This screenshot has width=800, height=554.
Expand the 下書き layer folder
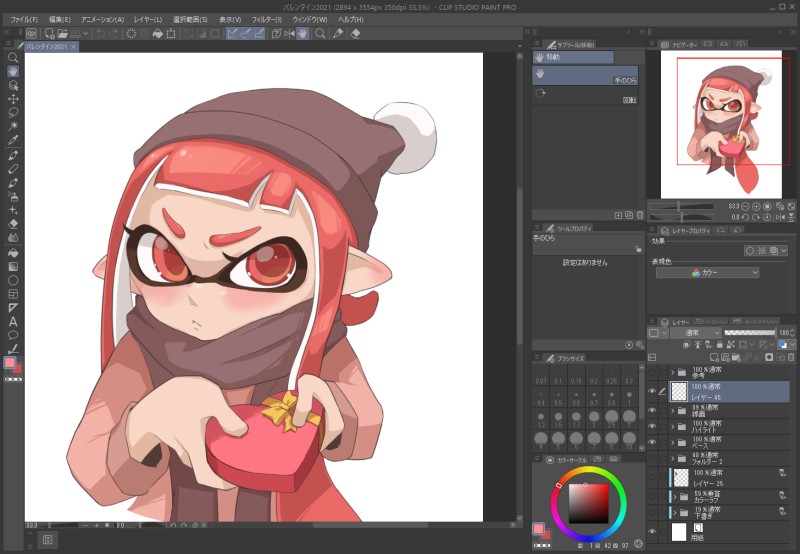point(675,512)
